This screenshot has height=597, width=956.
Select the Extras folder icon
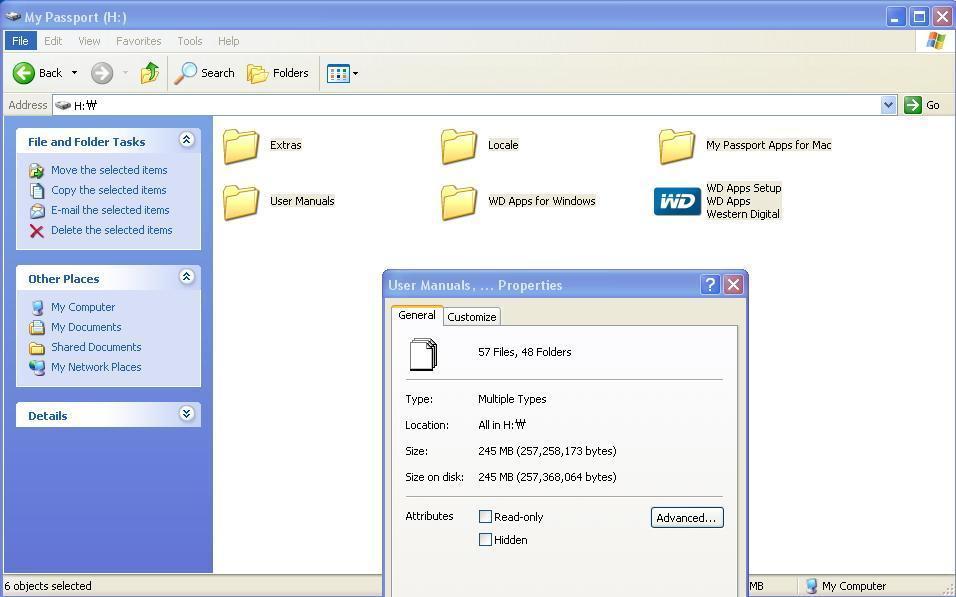click(241, 146)
